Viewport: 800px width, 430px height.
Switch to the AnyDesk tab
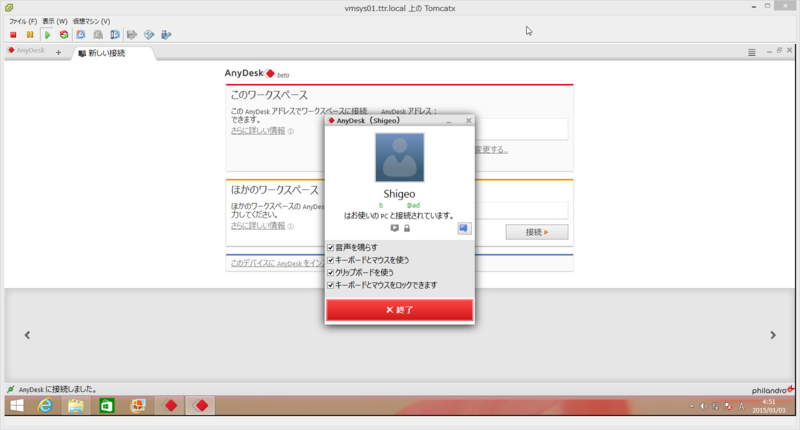26,50
